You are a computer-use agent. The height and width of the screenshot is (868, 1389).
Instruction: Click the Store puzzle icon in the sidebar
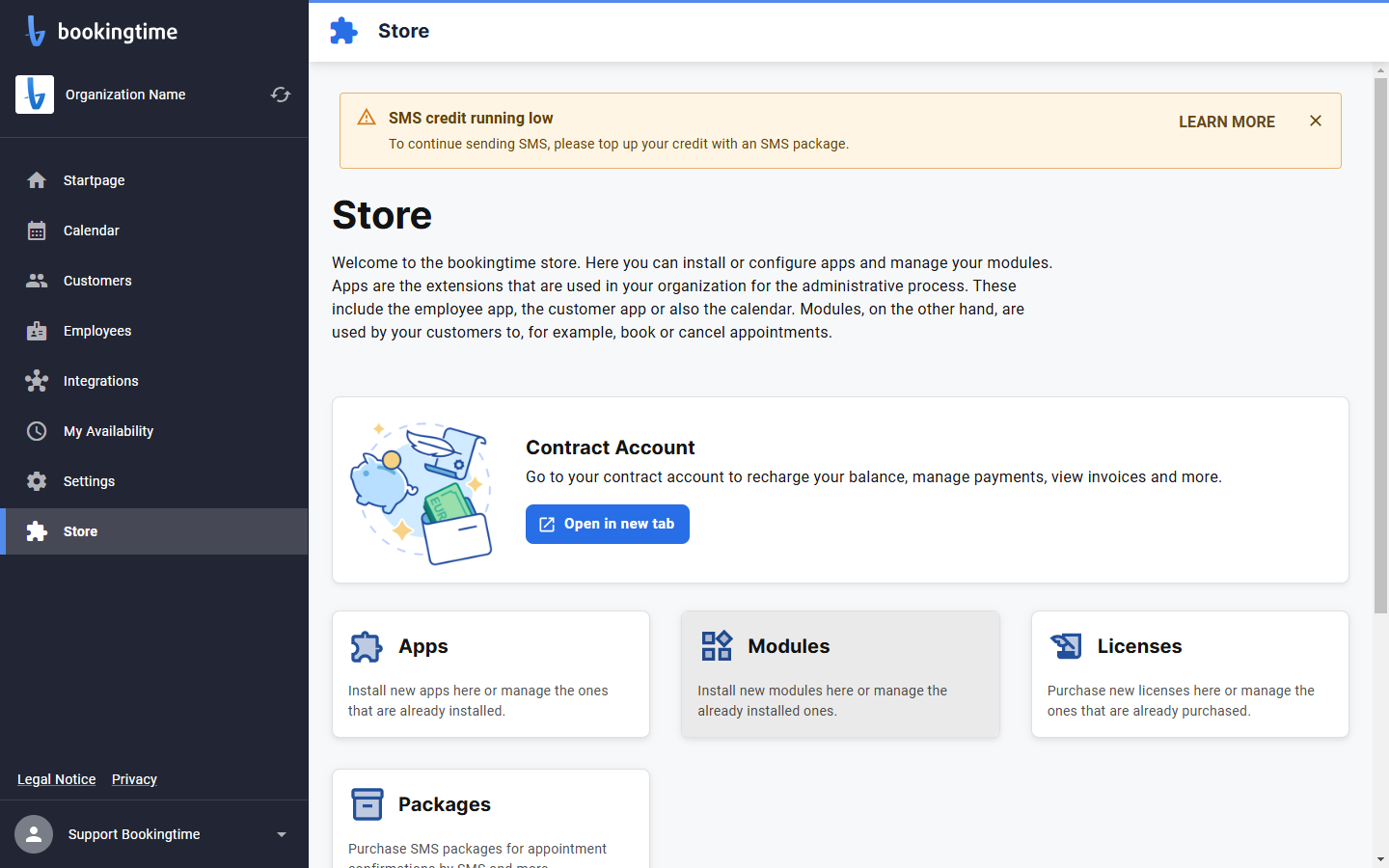37,531
